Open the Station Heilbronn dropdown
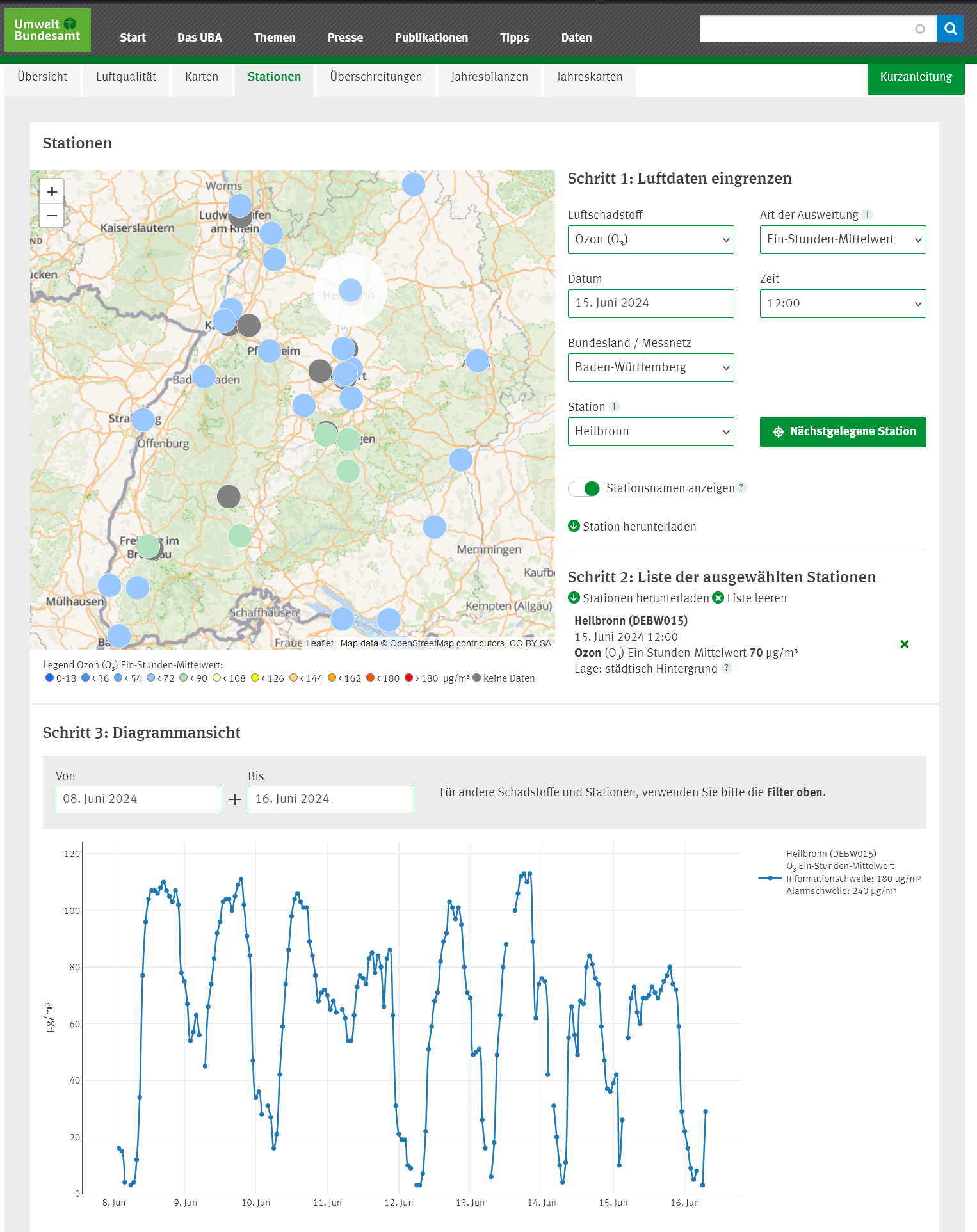This screenshot has height=1232, width=977. (650, 431)
